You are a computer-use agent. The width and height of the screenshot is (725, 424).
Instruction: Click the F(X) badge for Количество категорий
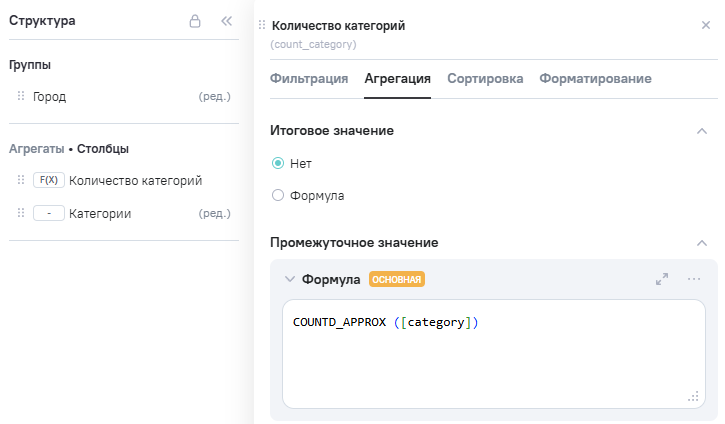pyautogui.click(x=48, y=181)
